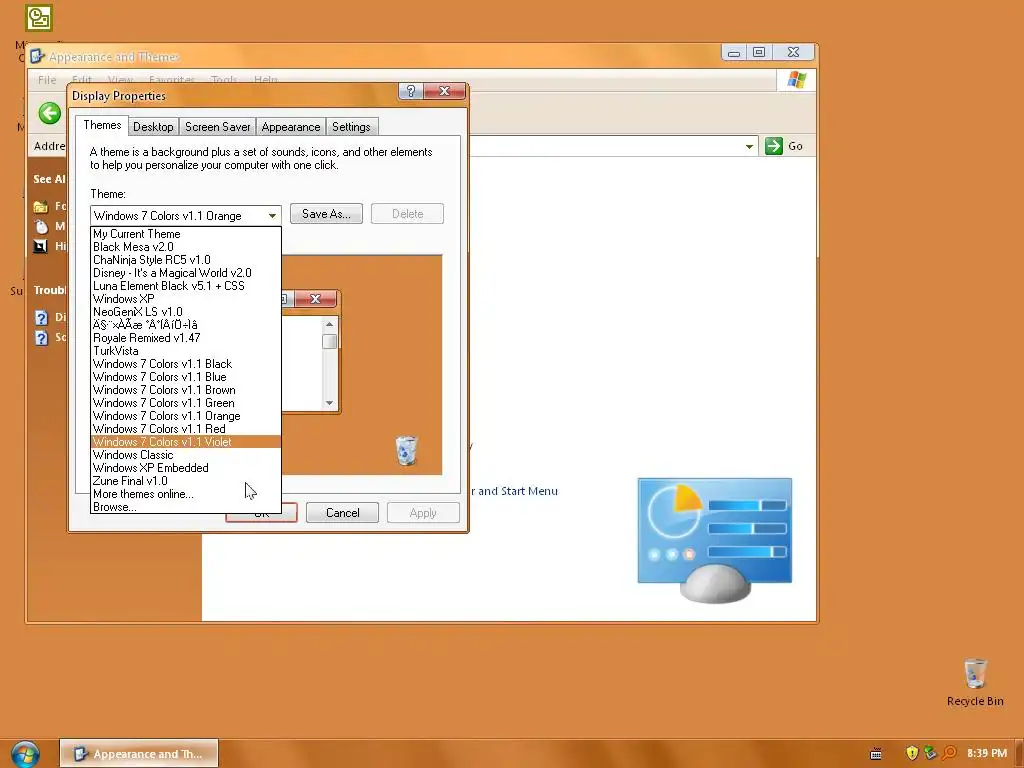Select 'Windows 7 Colors v1.1 Black'

(185, 364)
